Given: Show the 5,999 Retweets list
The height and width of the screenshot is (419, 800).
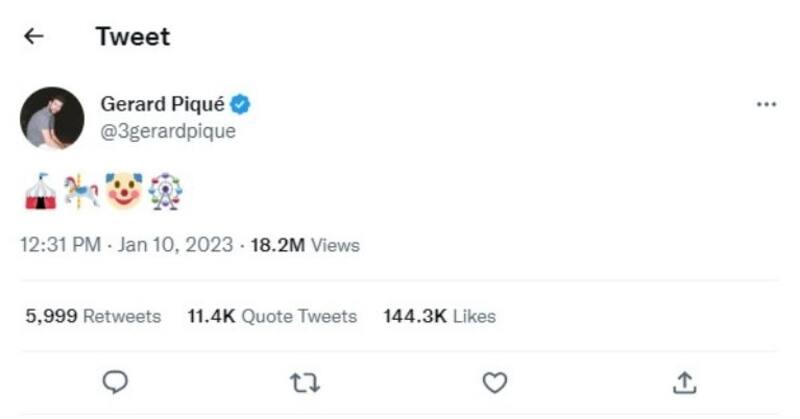Looking at the screenshot, I should (92, 317).
